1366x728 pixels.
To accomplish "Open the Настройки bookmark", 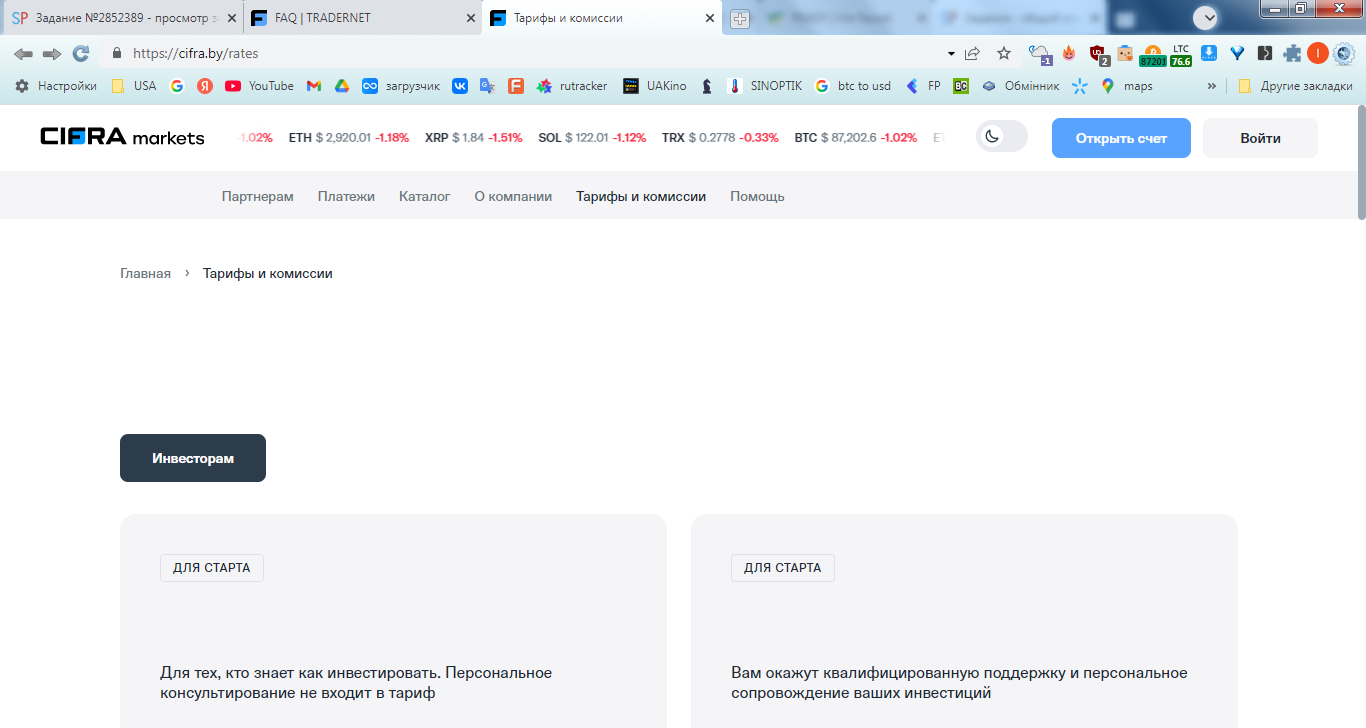I will (x=56, y=86).
